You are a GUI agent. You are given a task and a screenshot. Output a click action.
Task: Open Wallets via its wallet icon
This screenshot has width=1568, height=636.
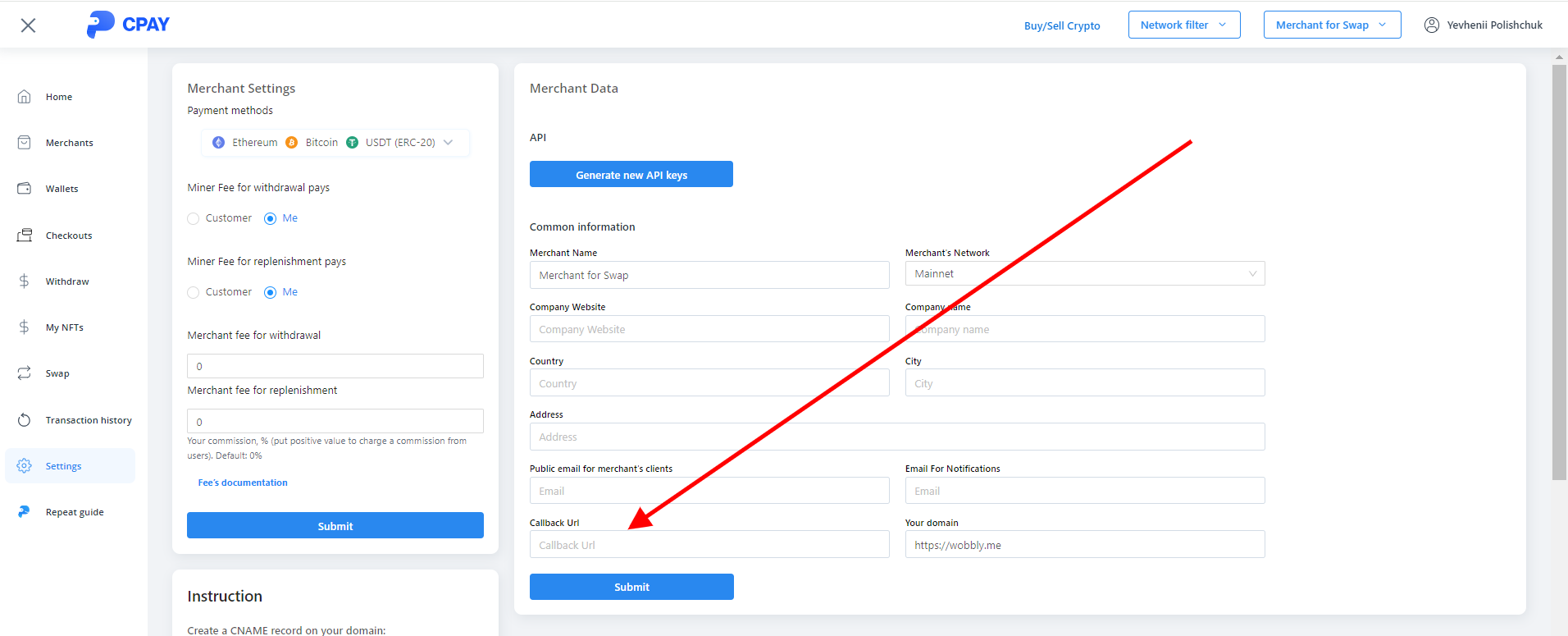(25, 189)
